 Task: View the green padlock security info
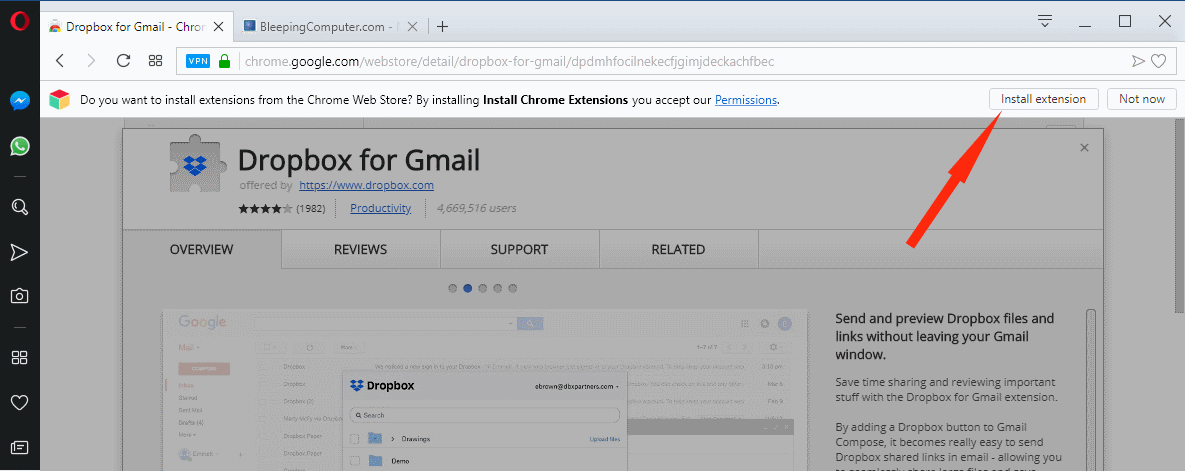[224, 61]
